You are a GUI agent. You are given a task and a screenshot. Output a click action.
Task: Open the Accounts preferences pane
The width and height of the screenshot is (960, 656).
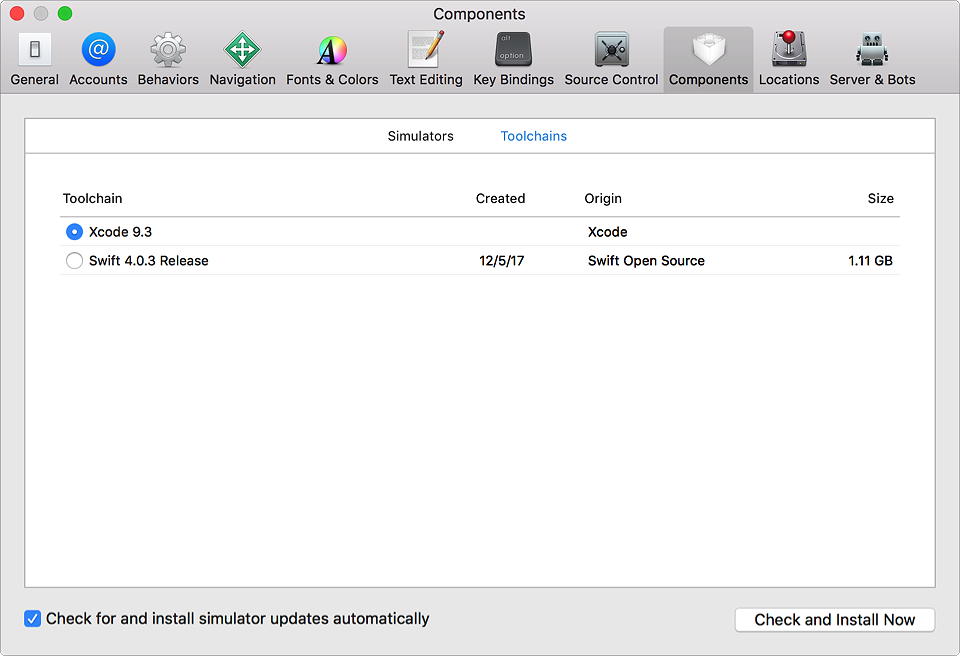[x=98, y=59]
